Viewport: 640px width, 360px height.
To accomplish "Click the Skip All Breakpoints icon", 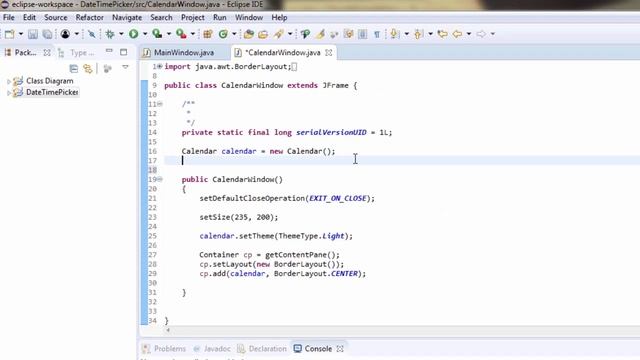I will pos(92,34).
